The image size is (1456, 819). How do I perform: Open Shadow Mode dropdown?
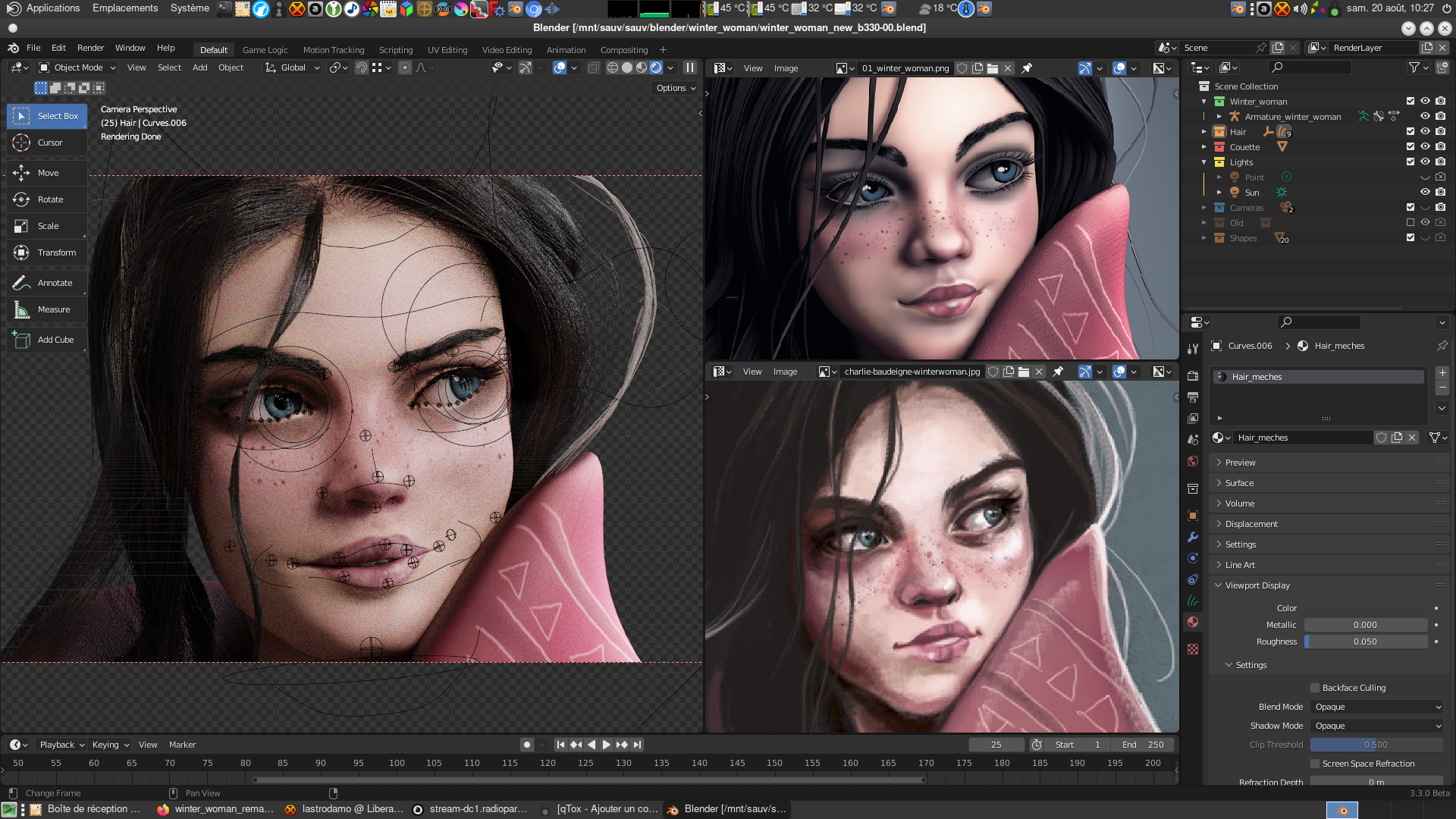tap(1377, 726)
